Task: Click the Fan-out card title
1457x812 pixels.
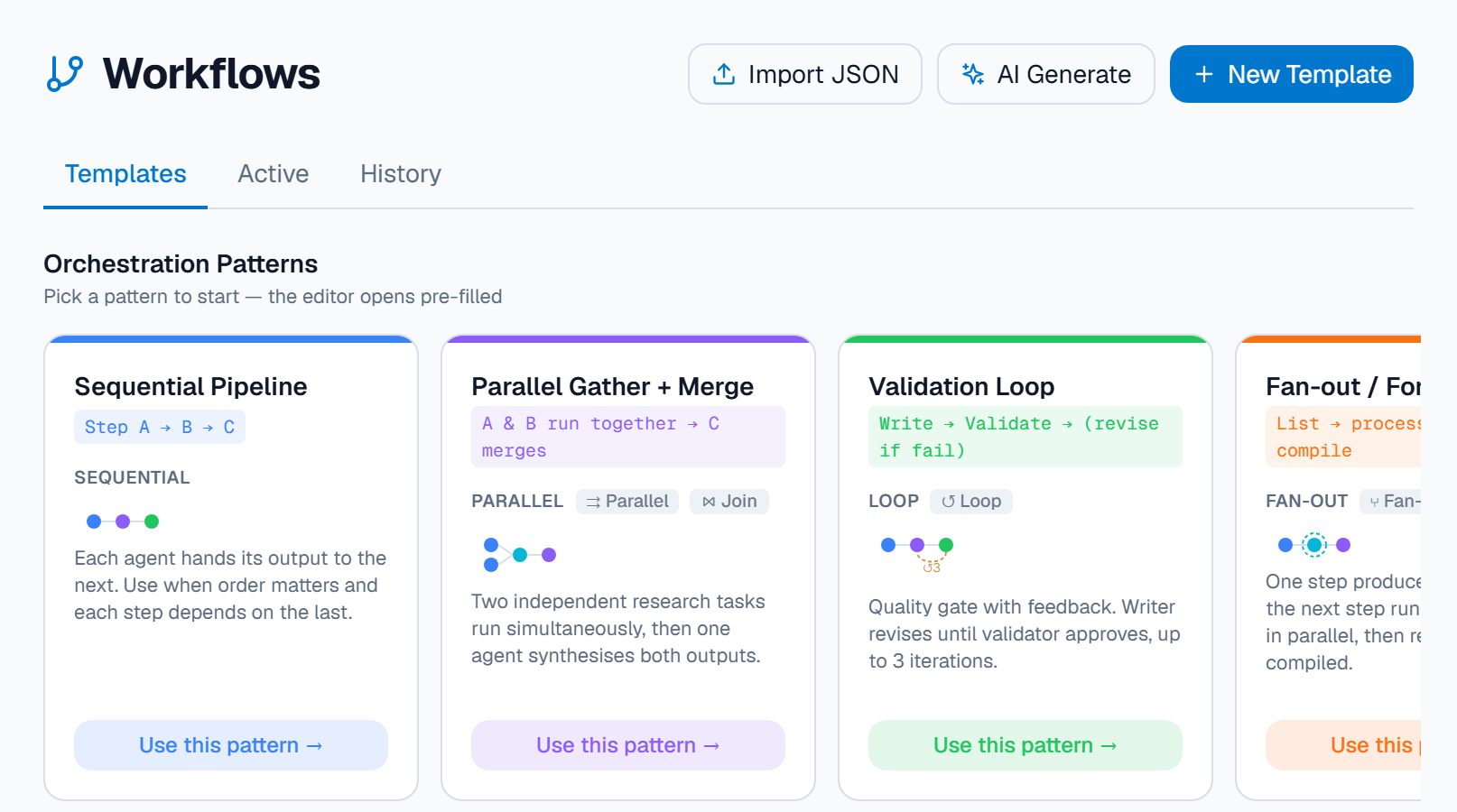Action: click(x=1343, y=386)
